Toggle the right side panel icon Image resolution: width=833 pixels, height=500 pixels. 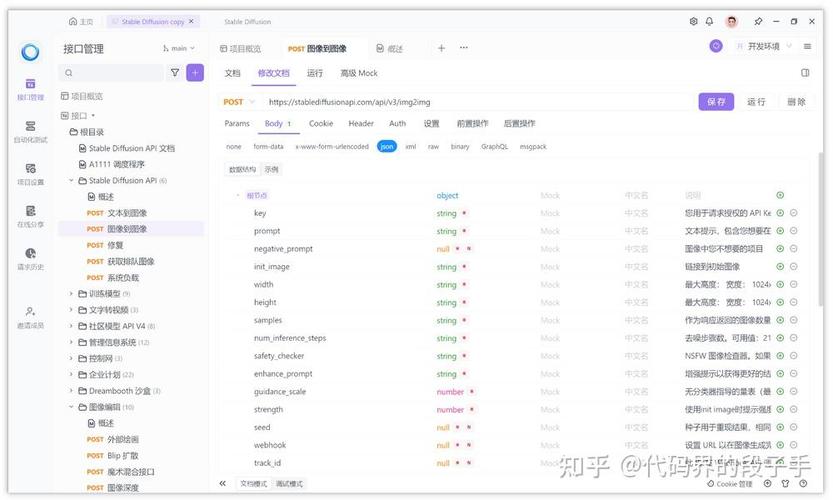[805, 73]
